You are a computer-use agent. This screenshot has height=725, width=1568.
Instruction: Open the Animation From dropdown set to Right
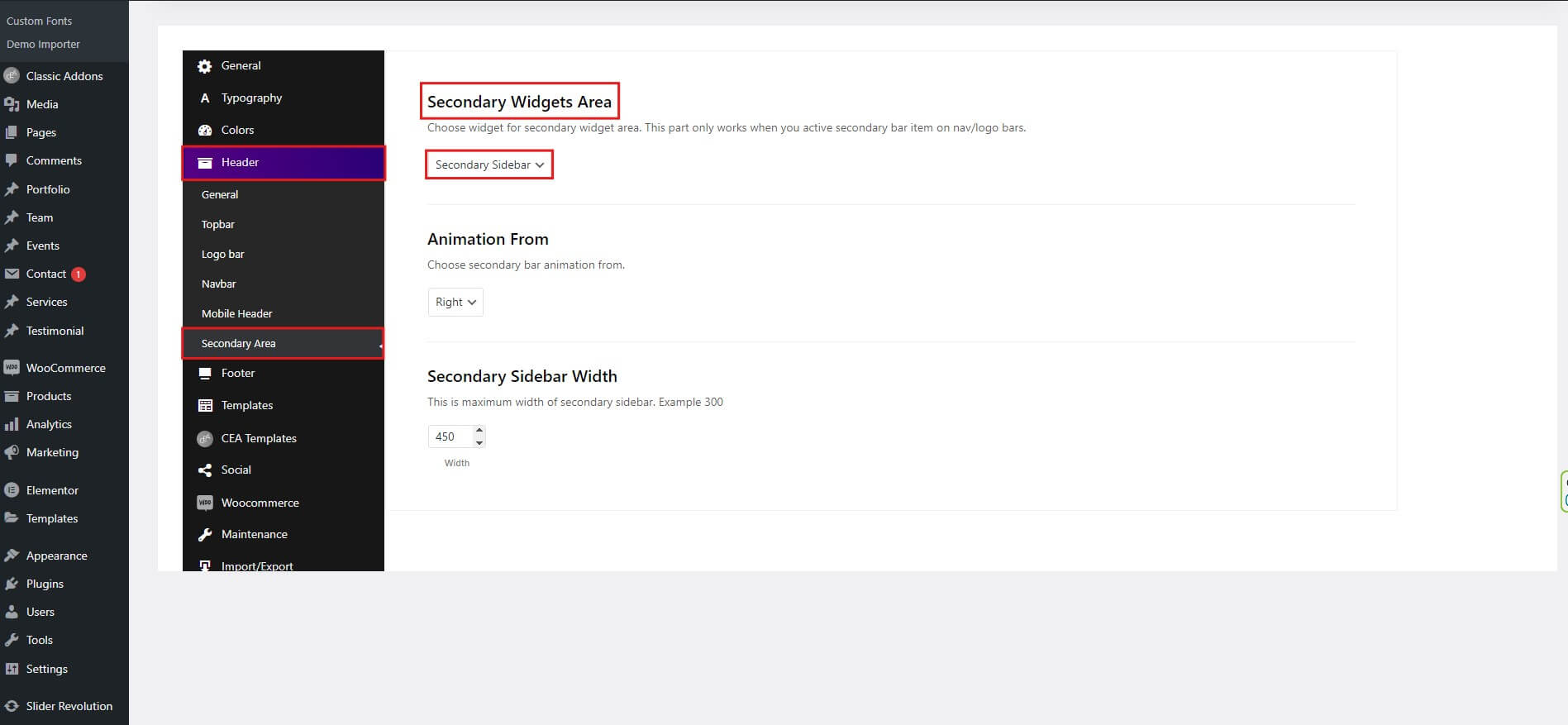(x=455, y=303)
